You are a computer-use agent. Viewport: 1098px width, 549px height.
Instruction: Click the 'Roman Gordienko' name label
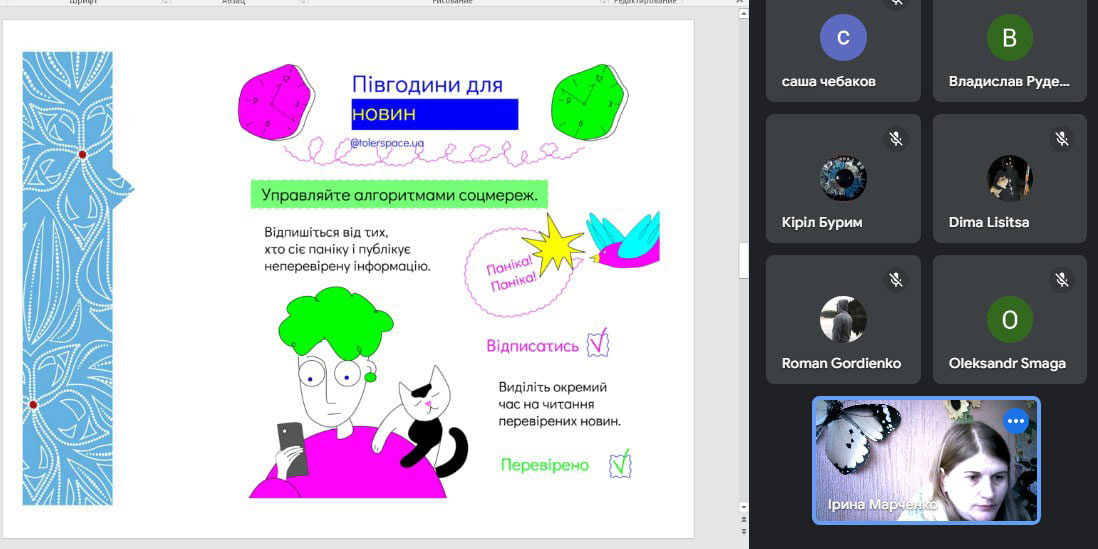(841, 363)
